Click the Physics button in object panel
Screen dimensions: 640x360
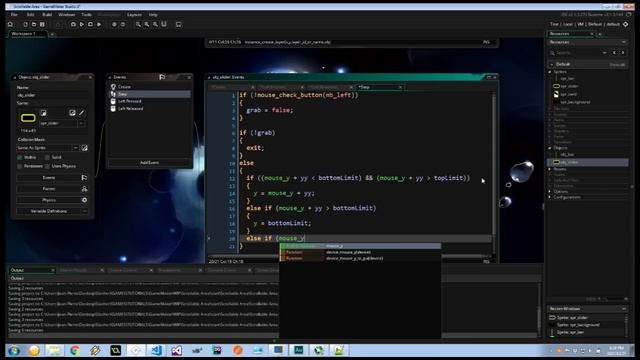pos(52,200)
